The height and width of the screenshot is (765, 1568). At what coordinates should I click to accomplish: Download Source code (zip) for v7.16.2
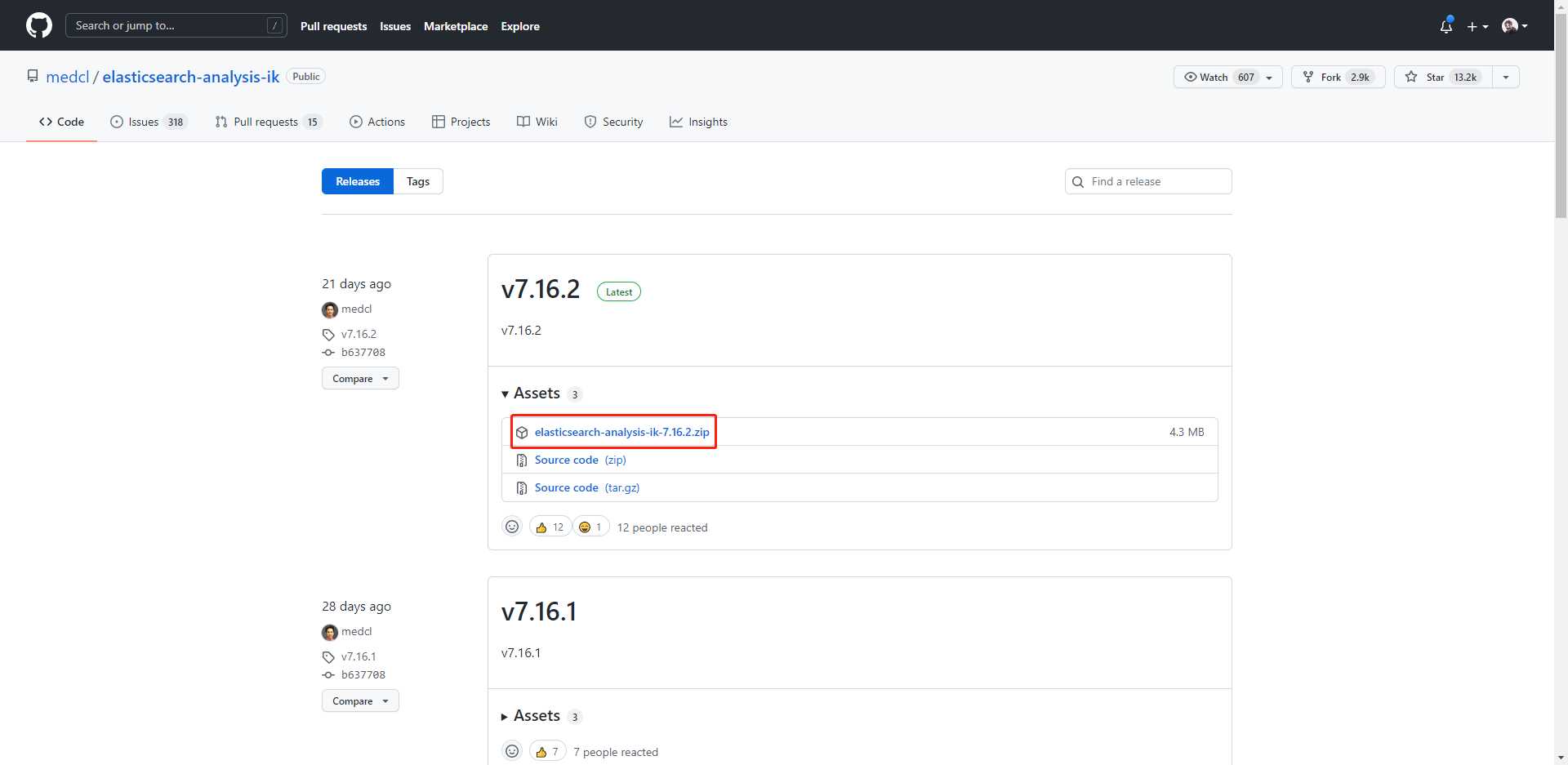(x=581, y=460)
